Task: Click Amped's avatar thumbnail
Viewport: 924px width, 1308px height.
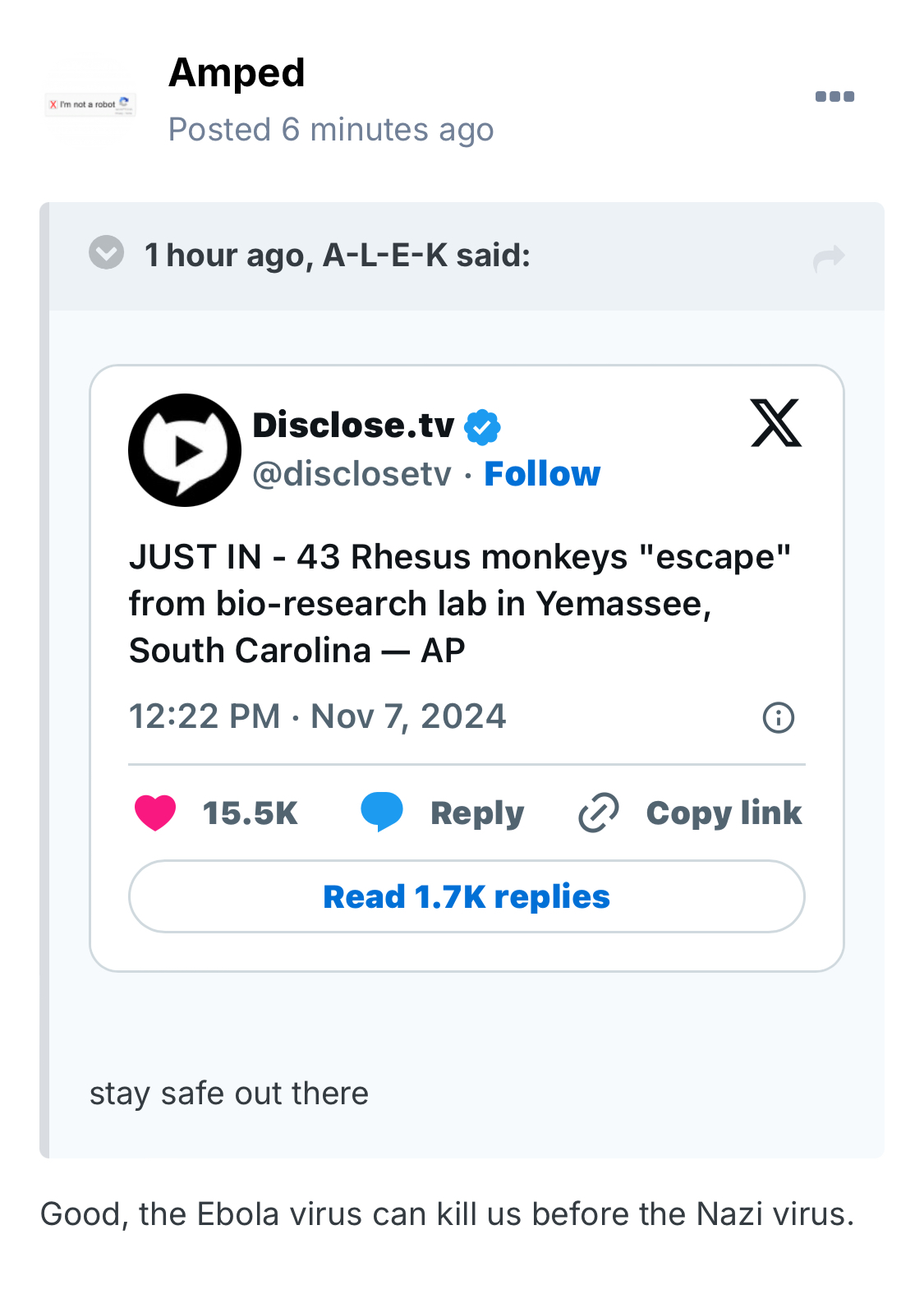Action: 90,104
